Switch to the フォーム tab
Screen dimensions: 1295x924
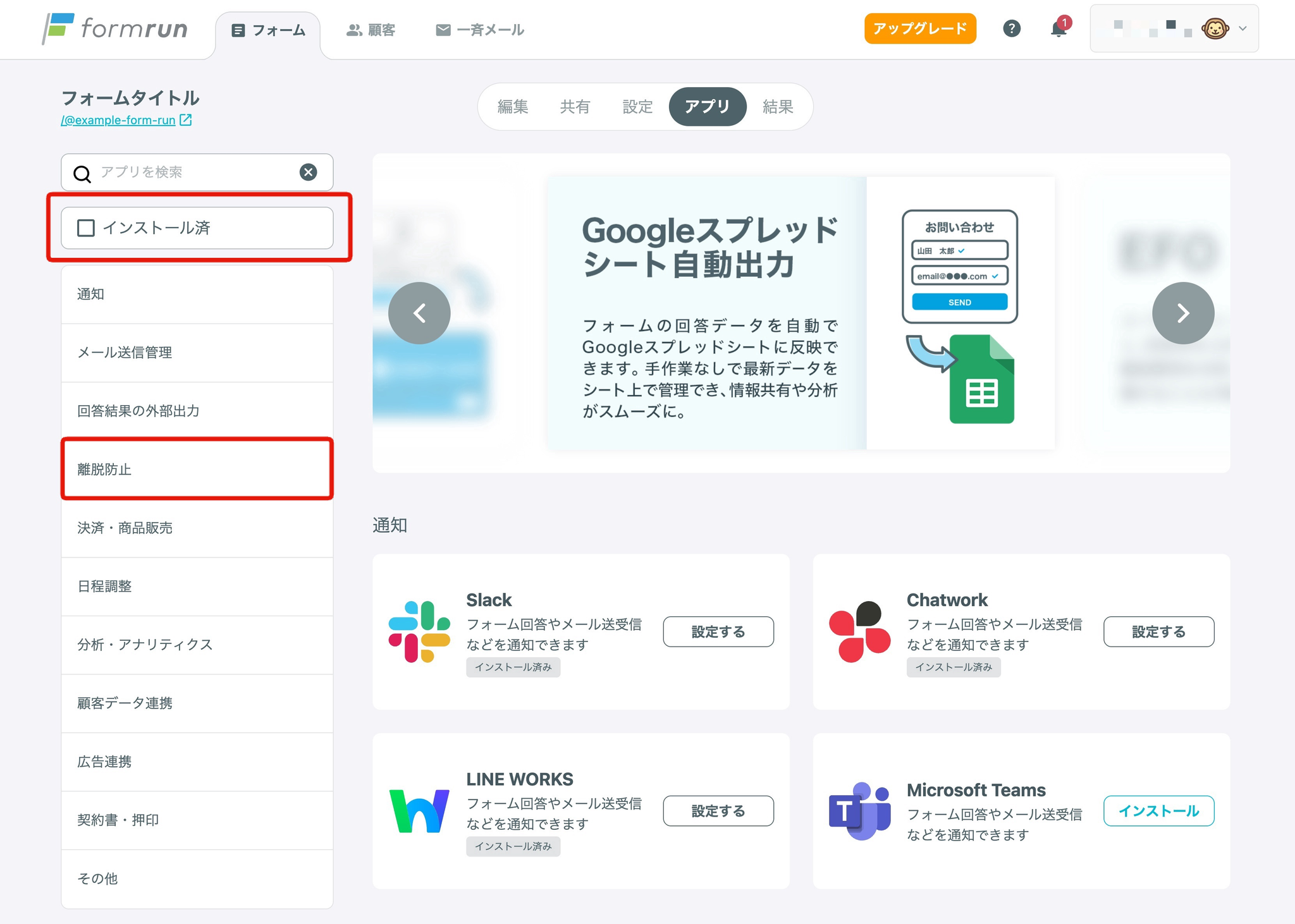point(268,30)
